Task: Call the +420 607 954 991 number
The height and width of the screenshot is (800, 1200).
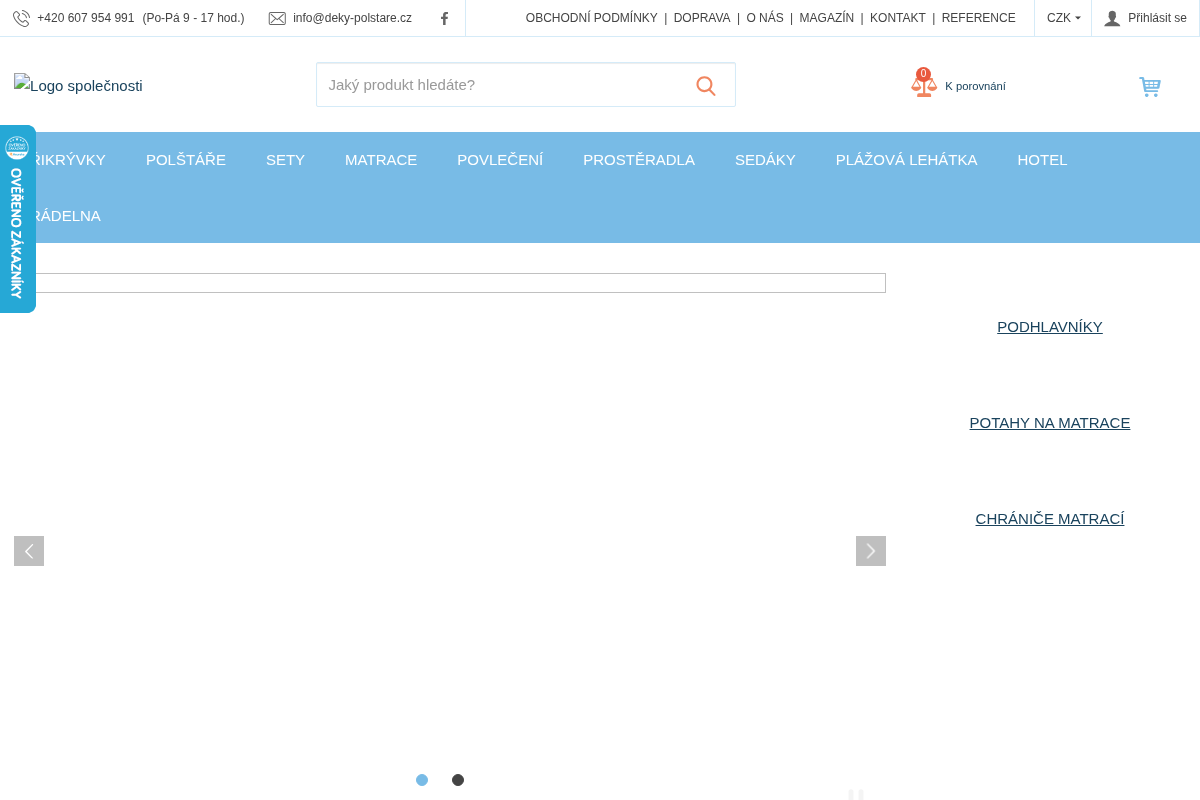Action: point(86,18)
